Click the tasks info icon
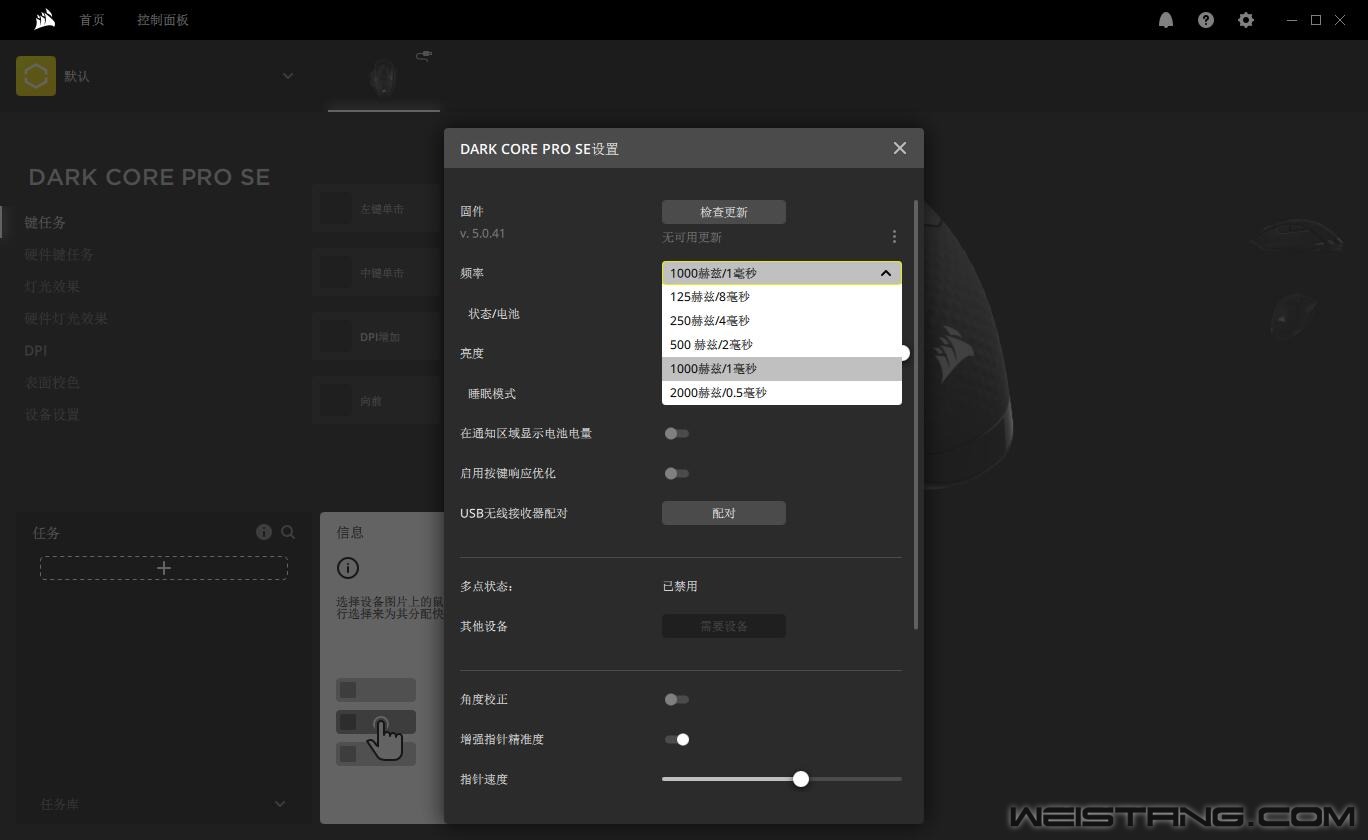 click(x=264, y=532)
